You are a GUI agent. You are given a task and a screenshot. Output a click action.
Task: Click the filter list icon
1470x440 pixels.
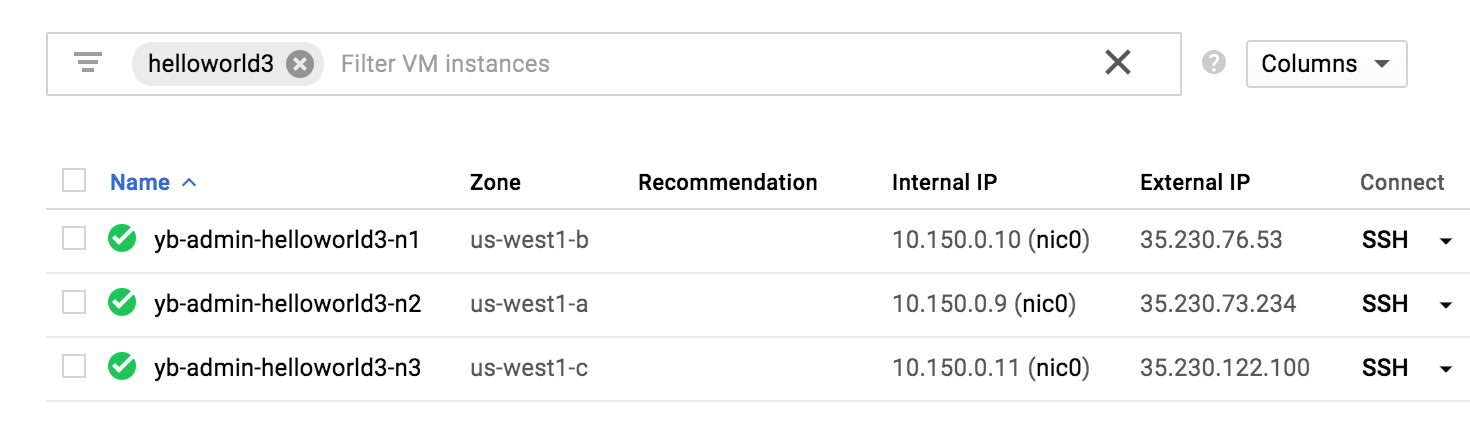[89, 63]
